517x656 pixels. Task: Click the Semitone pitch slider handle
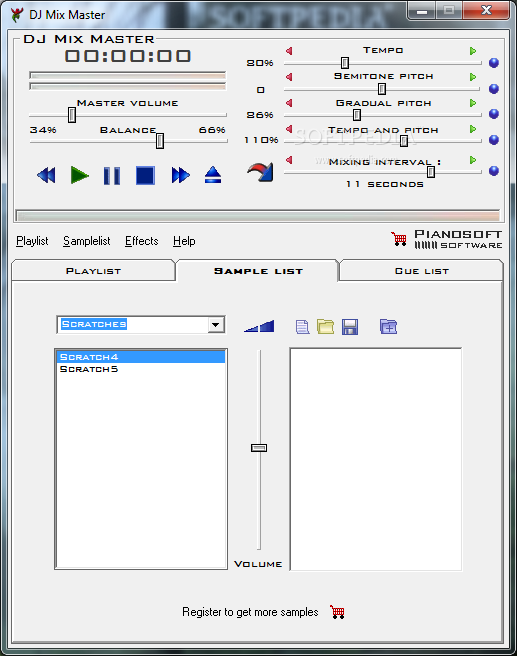(382, 89)
